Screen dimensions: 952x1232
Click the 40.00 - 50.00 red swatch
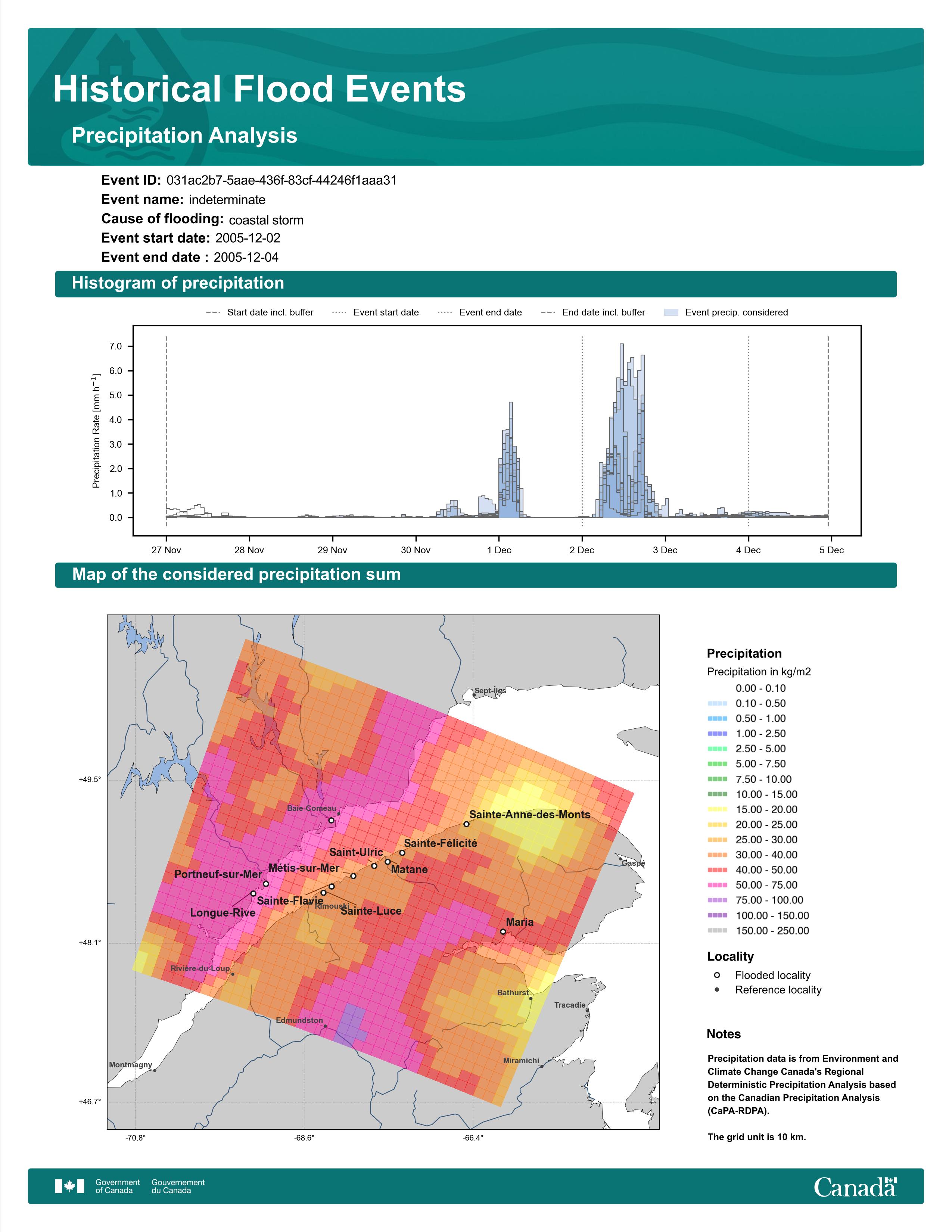point(718,870)
